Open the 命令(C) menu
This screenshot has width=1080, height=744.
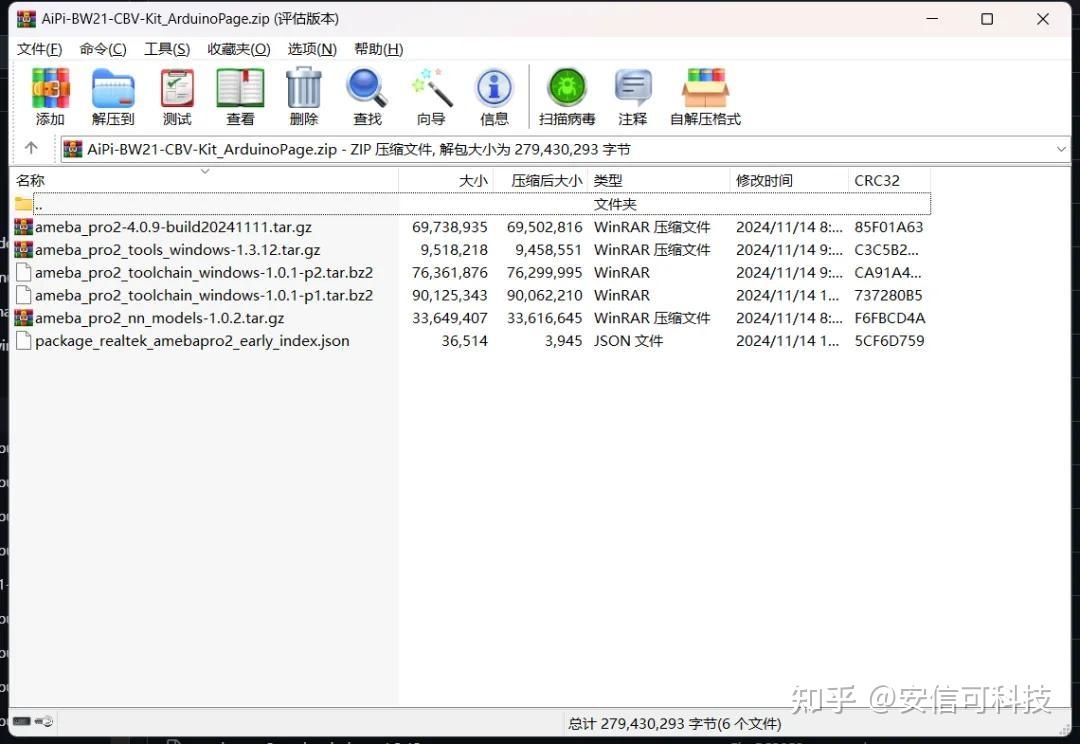103,49
